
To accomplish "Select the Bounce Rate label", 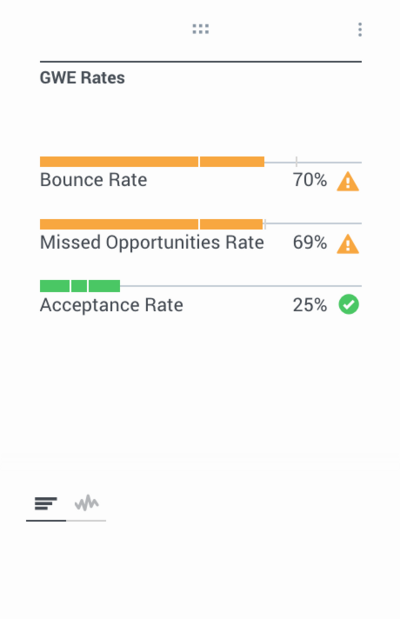I will click(x=94, y=180).
